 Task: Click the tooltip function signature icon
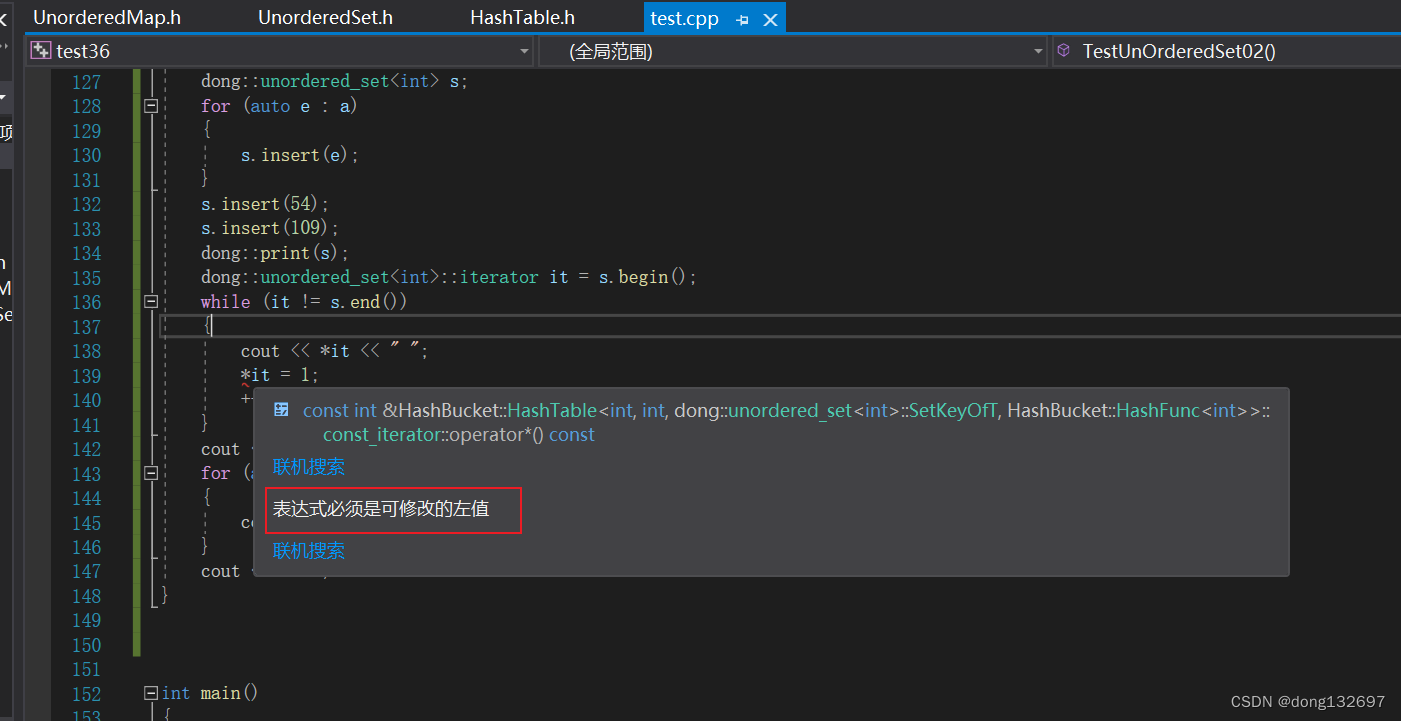282,410
